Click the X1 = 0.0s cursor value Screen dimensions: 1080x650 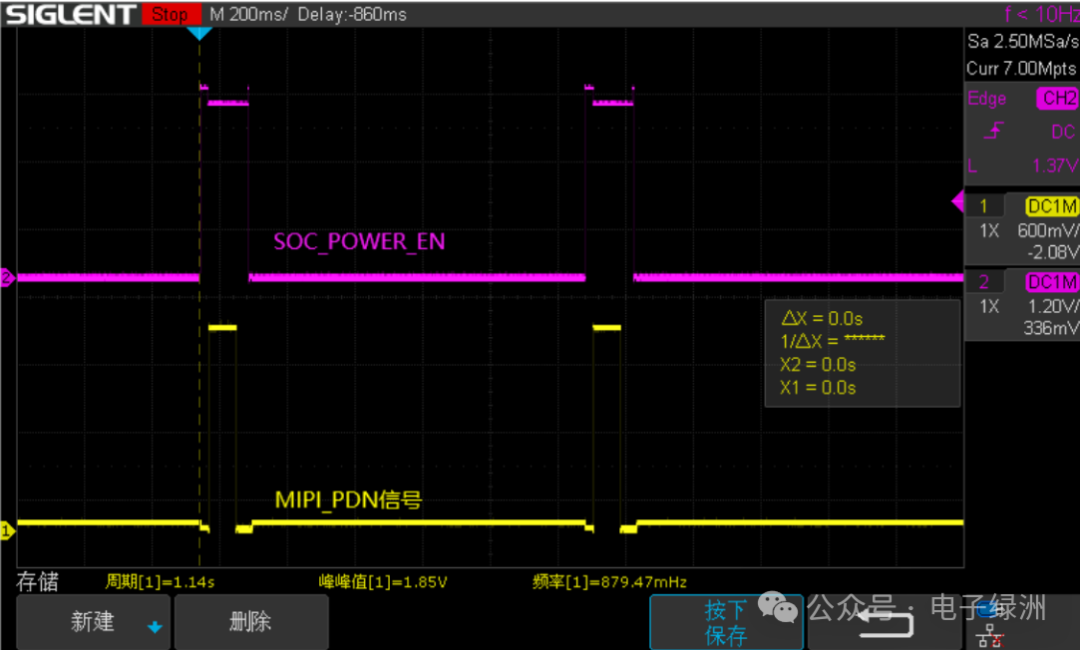point(818,388)
